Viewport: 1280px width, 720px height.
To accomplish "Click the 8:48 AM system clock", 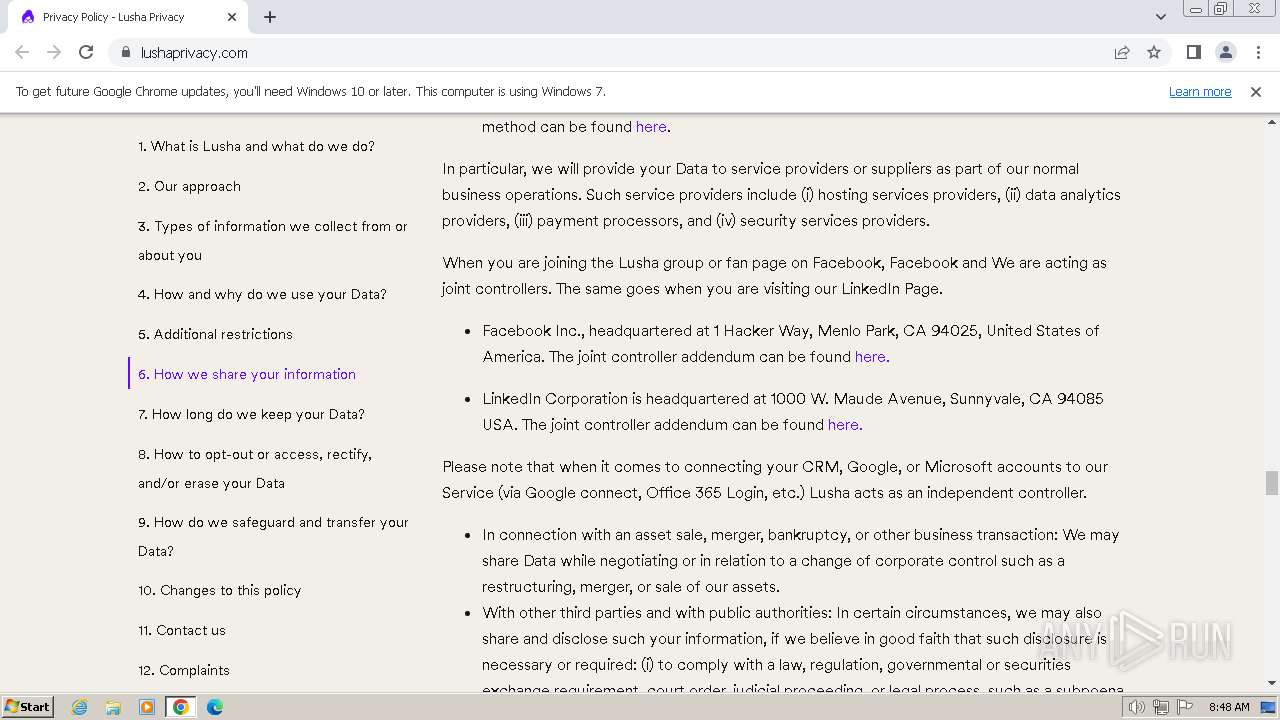I will click(1229, 707).
